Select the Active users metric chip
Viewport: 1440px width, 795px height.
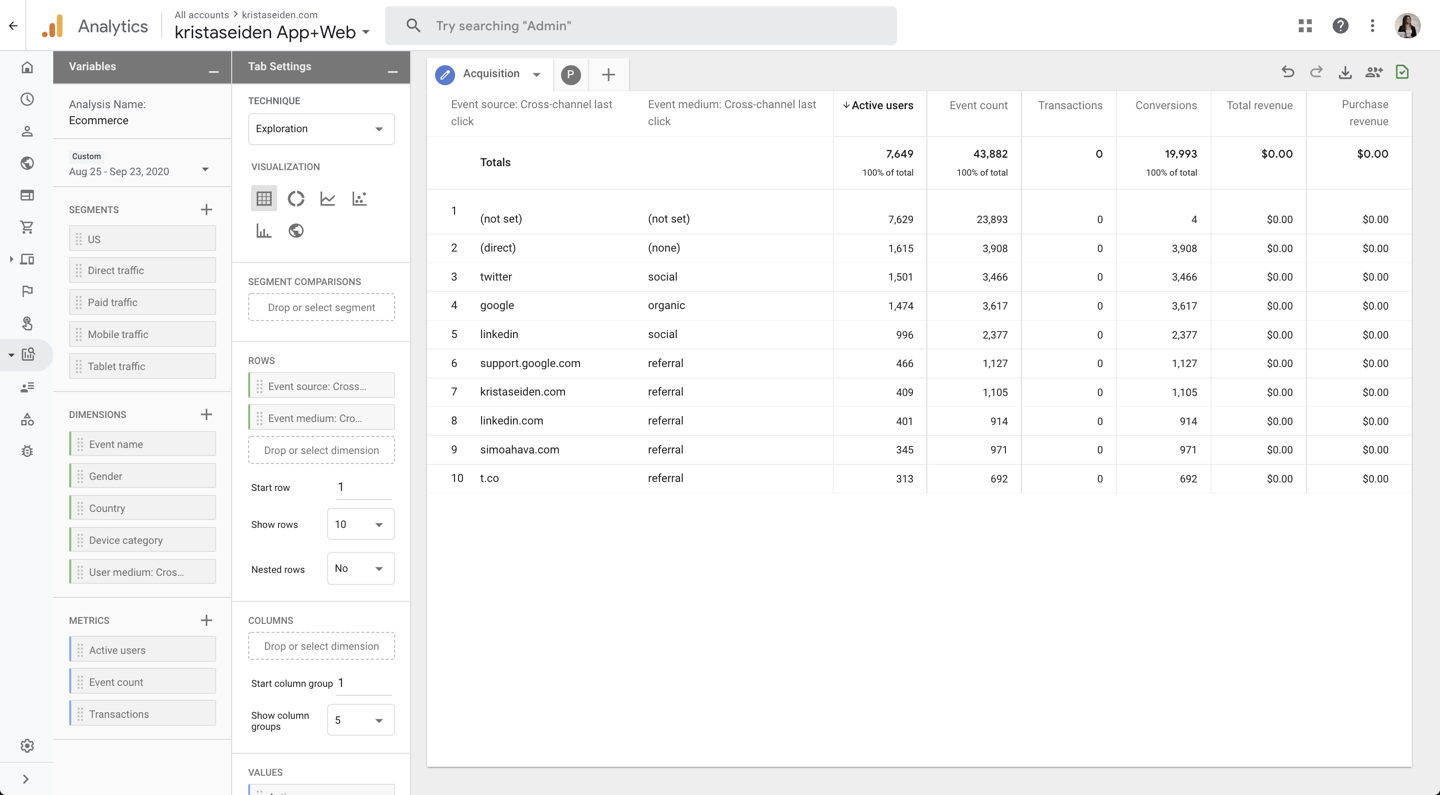click(142, 651)
